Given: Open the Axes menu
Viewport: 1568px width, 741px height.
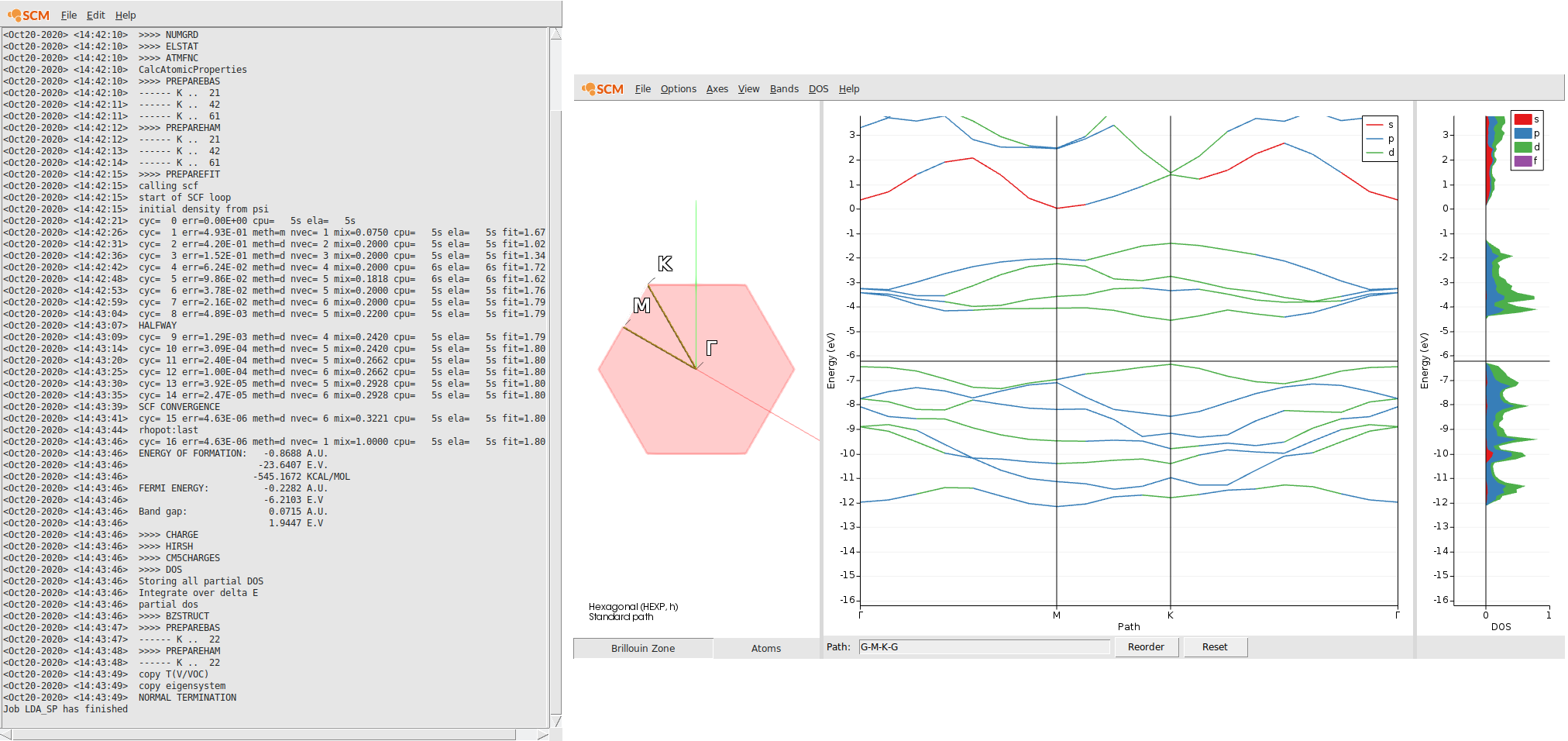Looking at the screenshot, I should click(x=717, y=88).
